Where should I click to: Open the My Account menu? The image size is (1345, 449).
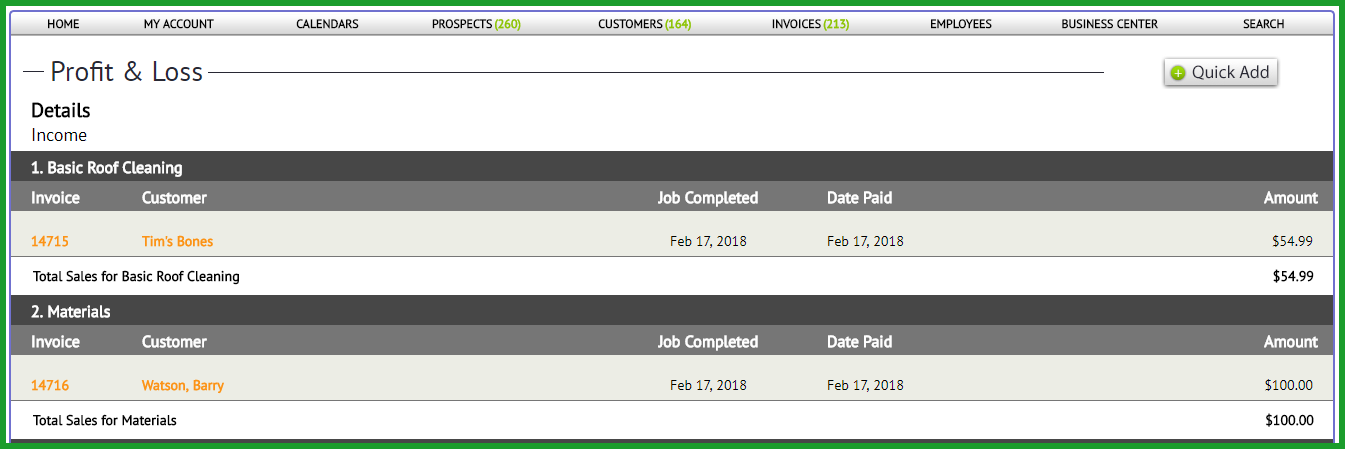[178, 24]
